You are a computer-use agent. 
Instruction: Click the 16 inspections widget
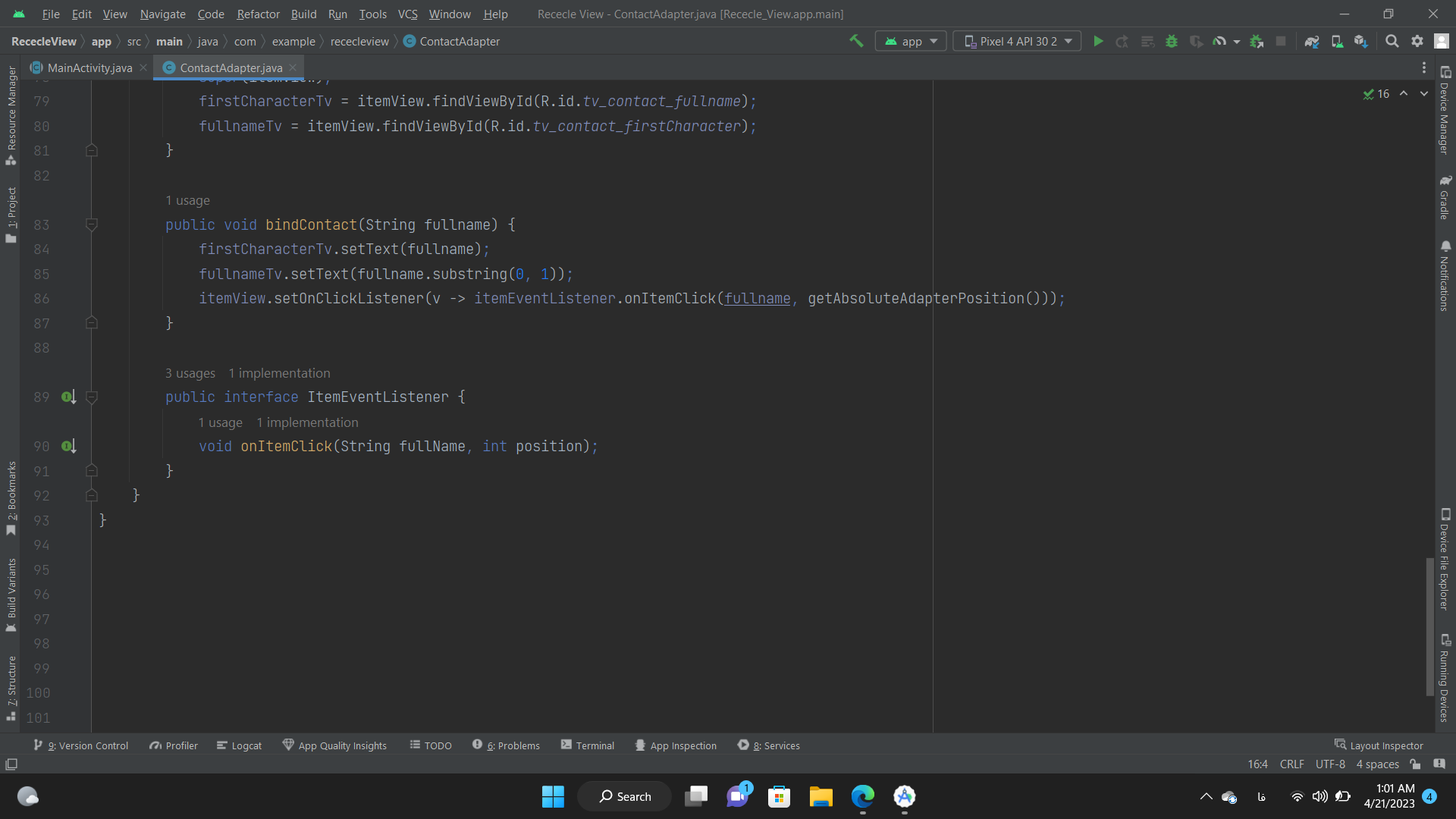click(x=1376, y=94)
